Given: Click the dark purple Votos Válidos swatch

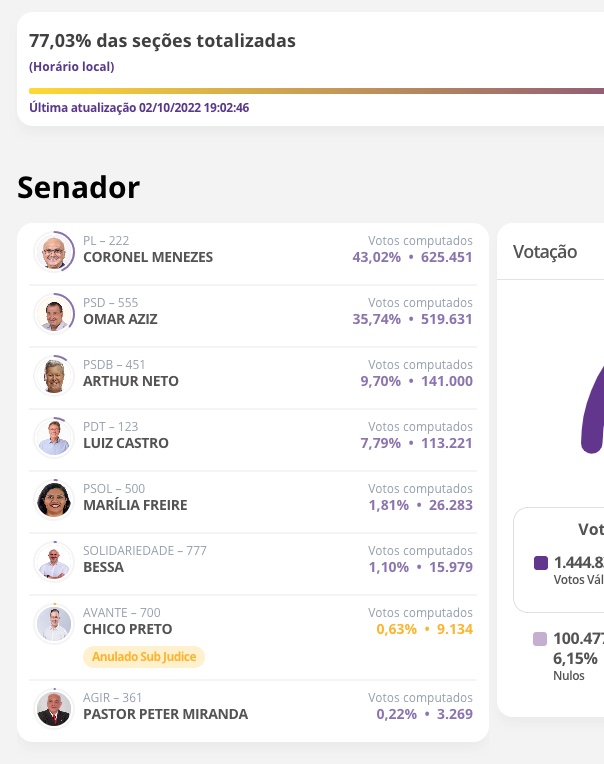Looking at the screenshot, I should click(x=541, y=563).
